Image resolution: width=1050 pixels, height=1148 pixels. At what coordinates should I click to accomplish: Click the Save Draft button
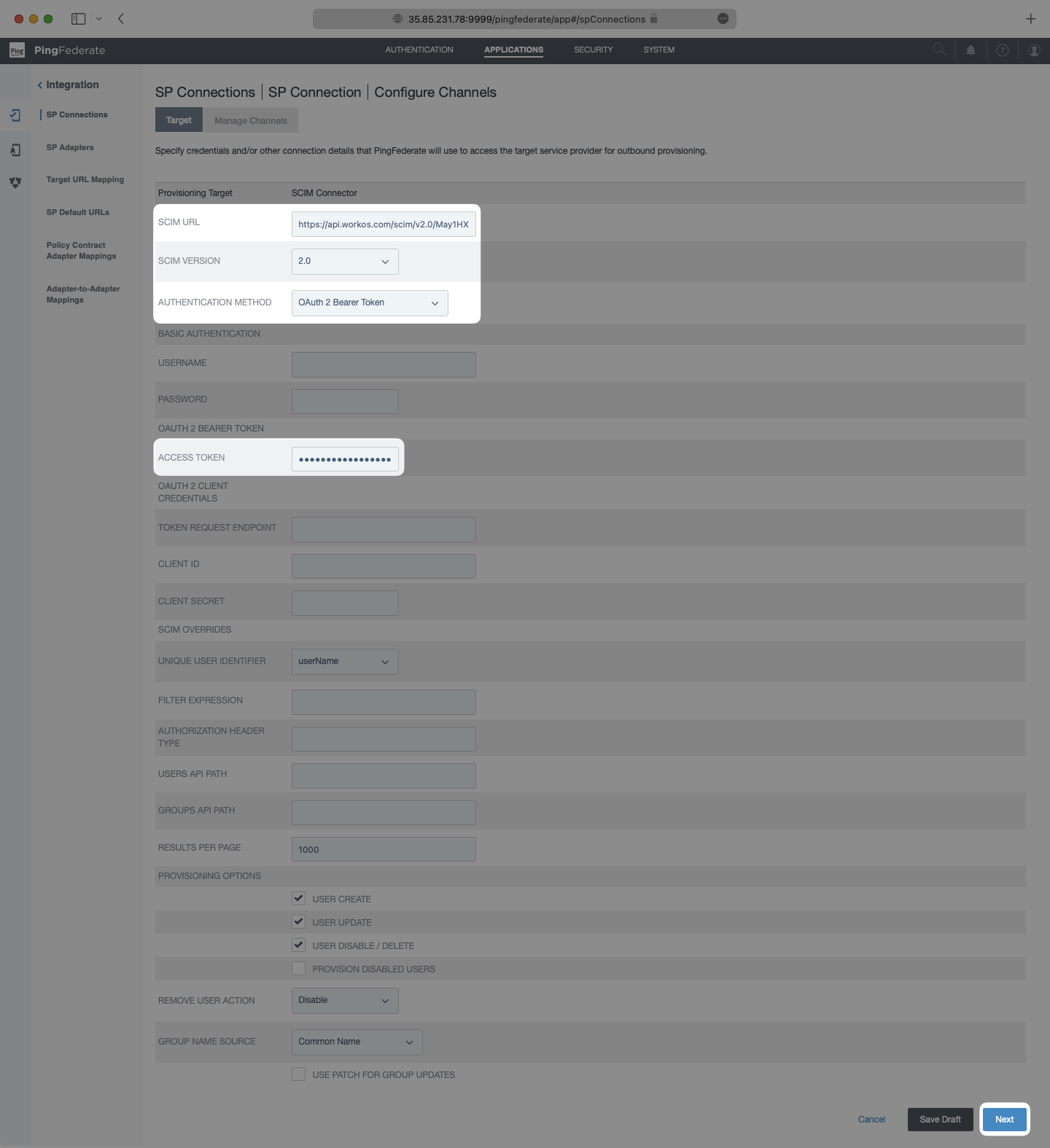click(x=940, y=1120)
